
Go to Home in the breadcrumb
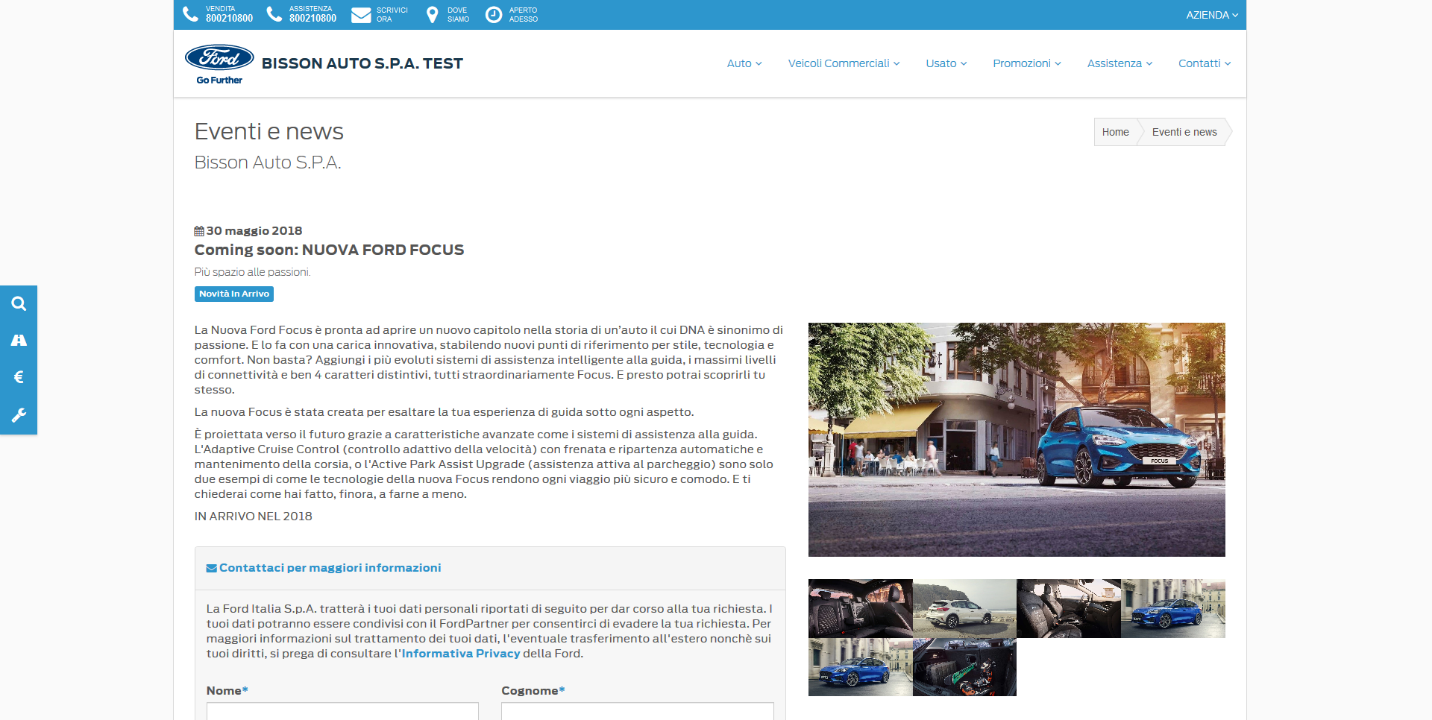pyautogui.click(x=1115, y=132)
